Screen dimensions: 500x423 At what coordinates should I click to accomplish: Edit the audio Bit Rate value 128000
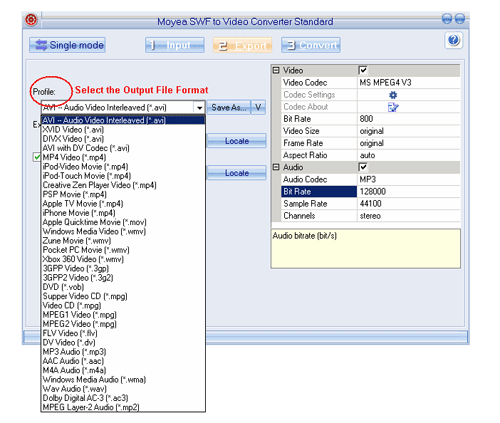pyautogui.click(x=409, y=192)
